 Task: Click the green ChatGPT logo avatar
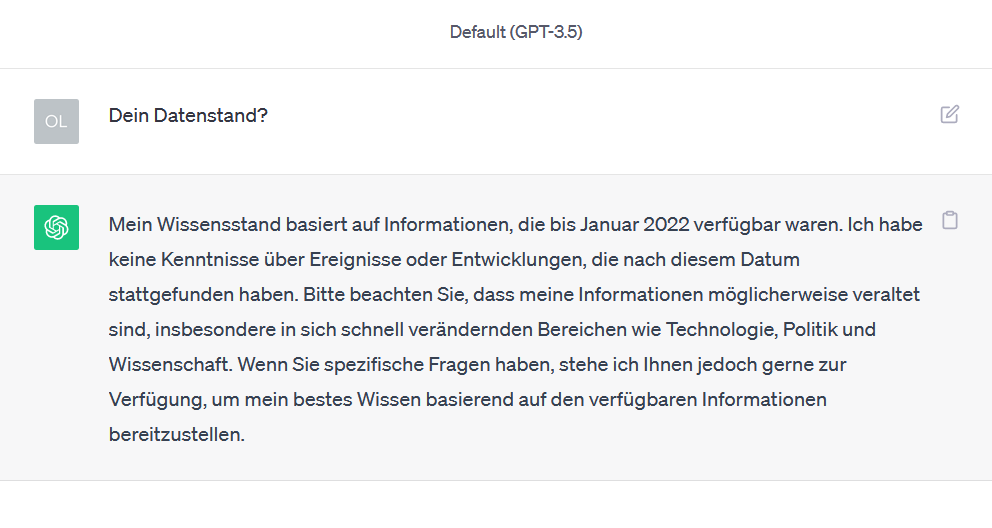point(56,227)
